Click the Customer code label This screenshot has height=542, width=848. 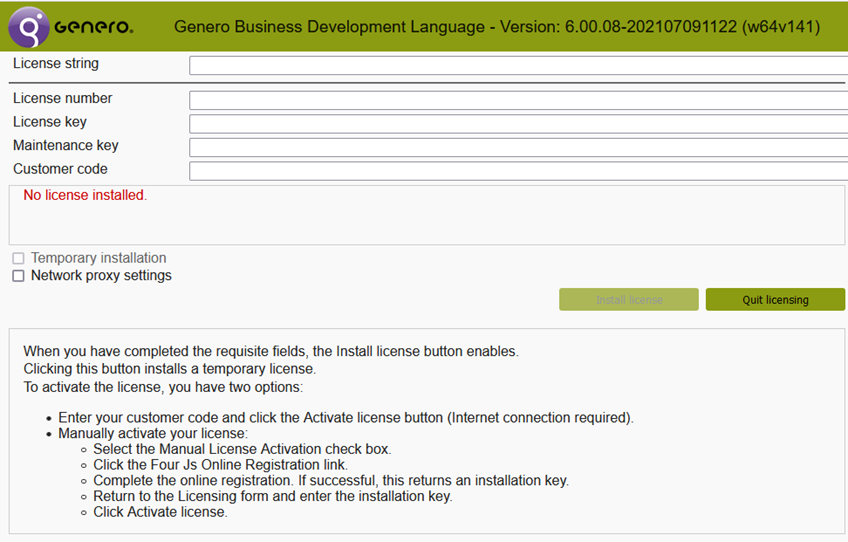[60, 169]
